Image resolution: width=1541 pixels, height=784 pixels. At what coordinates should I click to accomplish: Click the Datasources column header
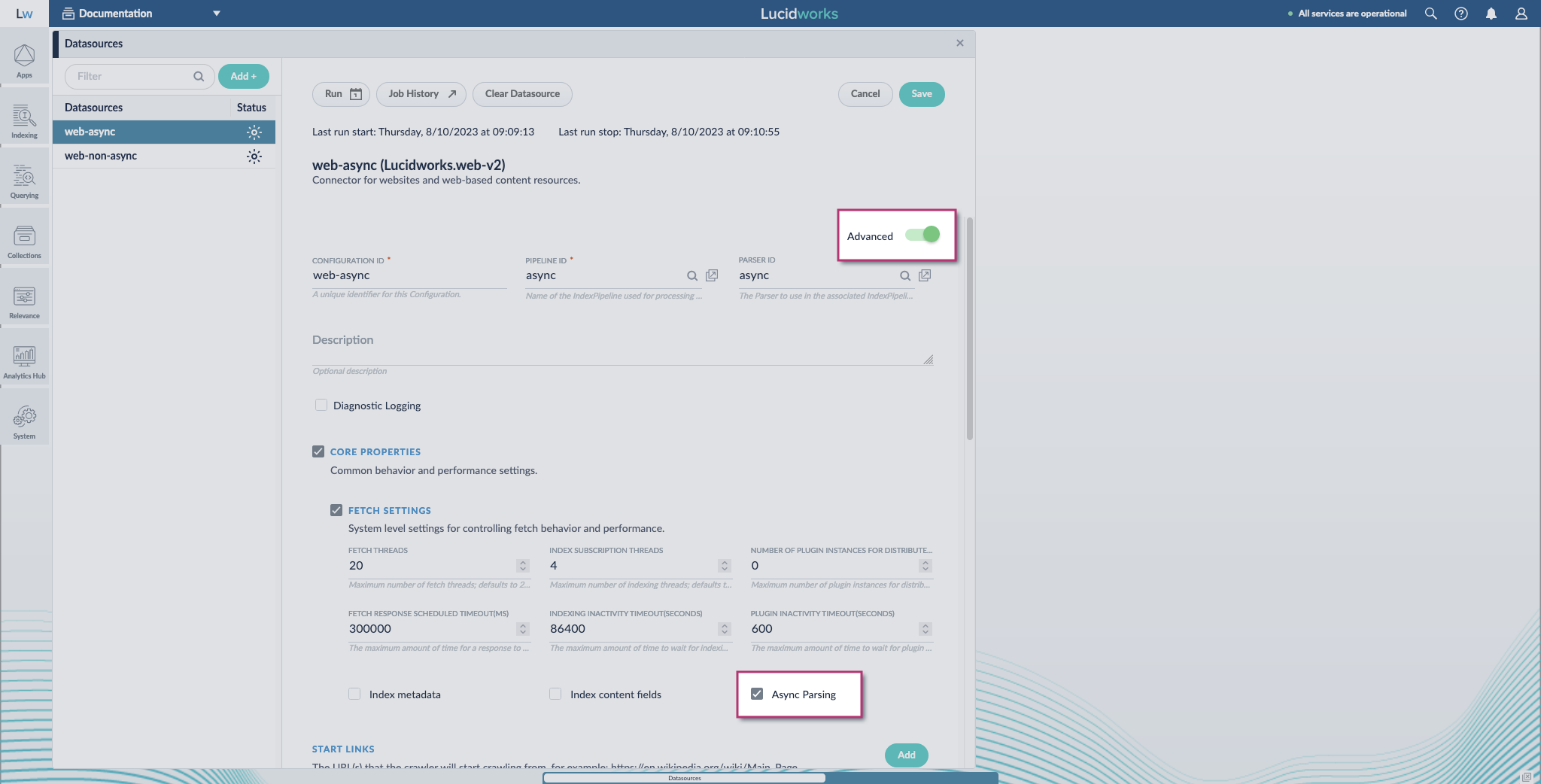tap(93, 108)
